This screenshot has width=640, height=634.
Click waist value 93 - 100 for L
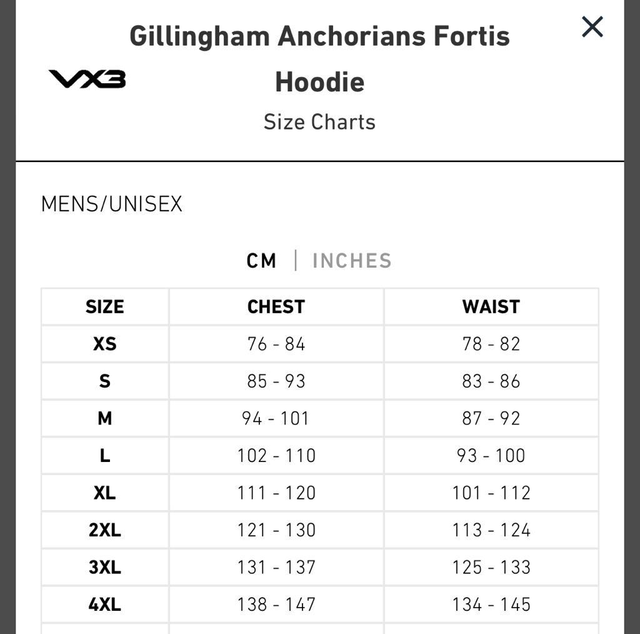(491, 455)
